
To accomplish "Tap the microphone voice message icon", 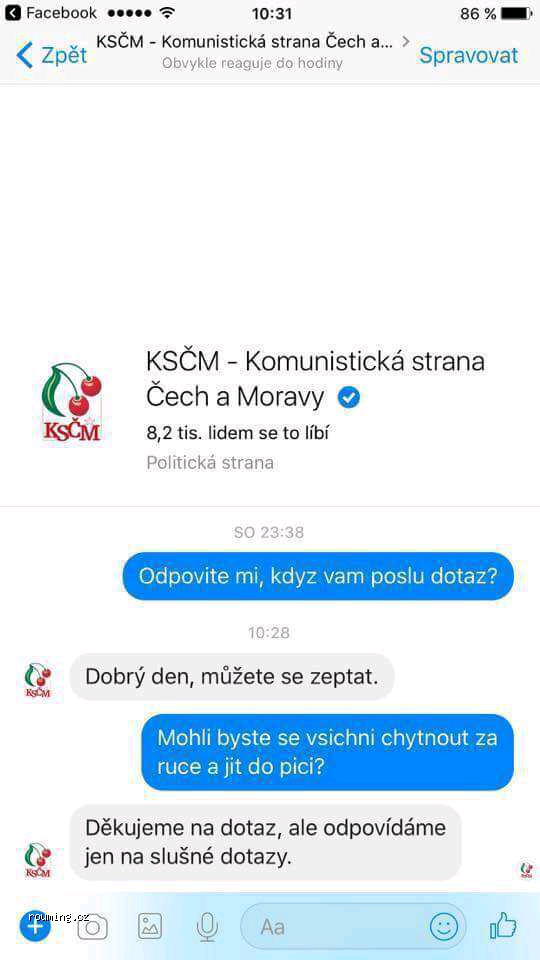I will point(208,926).
